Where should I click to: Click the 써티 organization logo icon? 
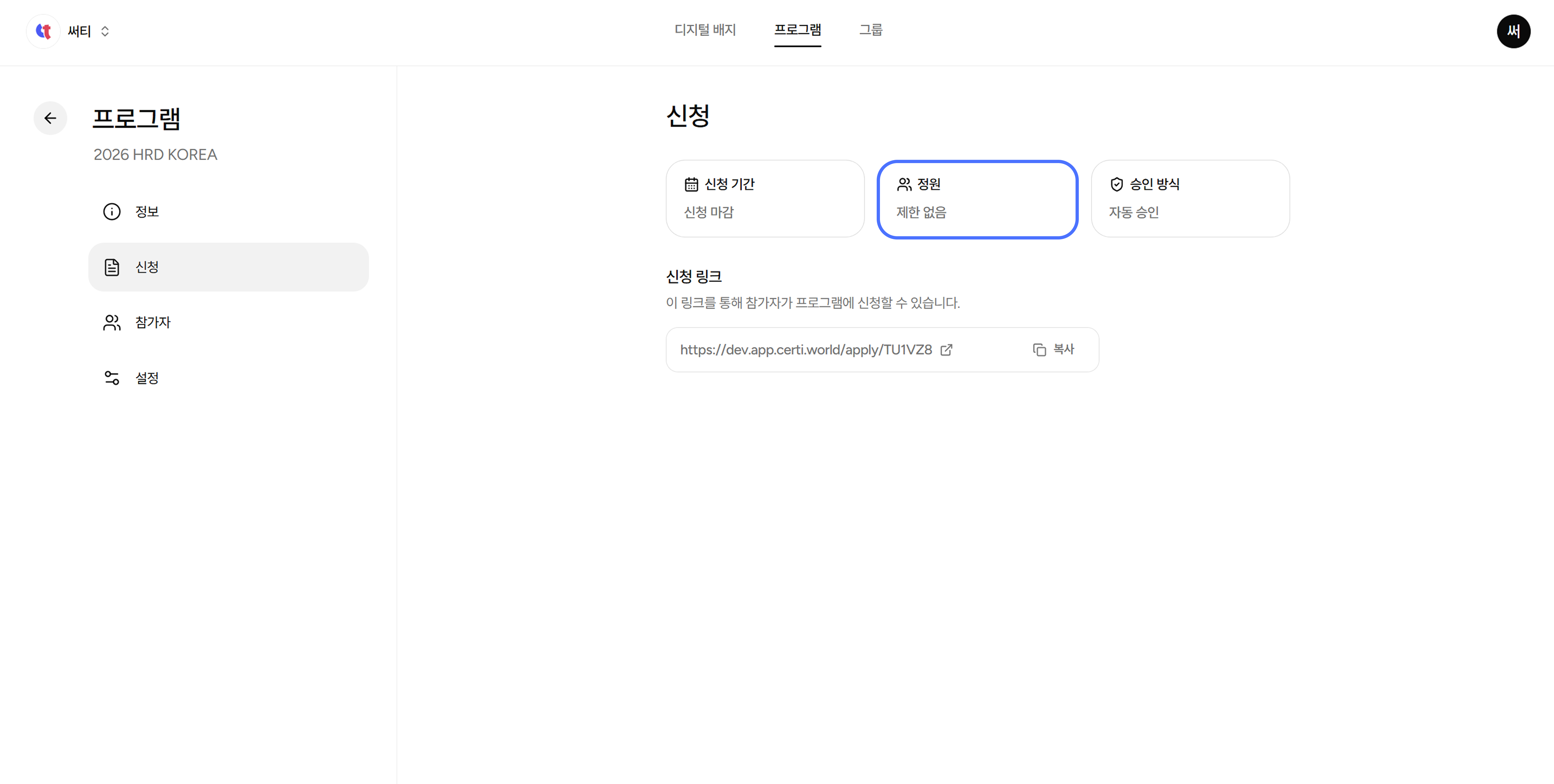click(43, 31)
